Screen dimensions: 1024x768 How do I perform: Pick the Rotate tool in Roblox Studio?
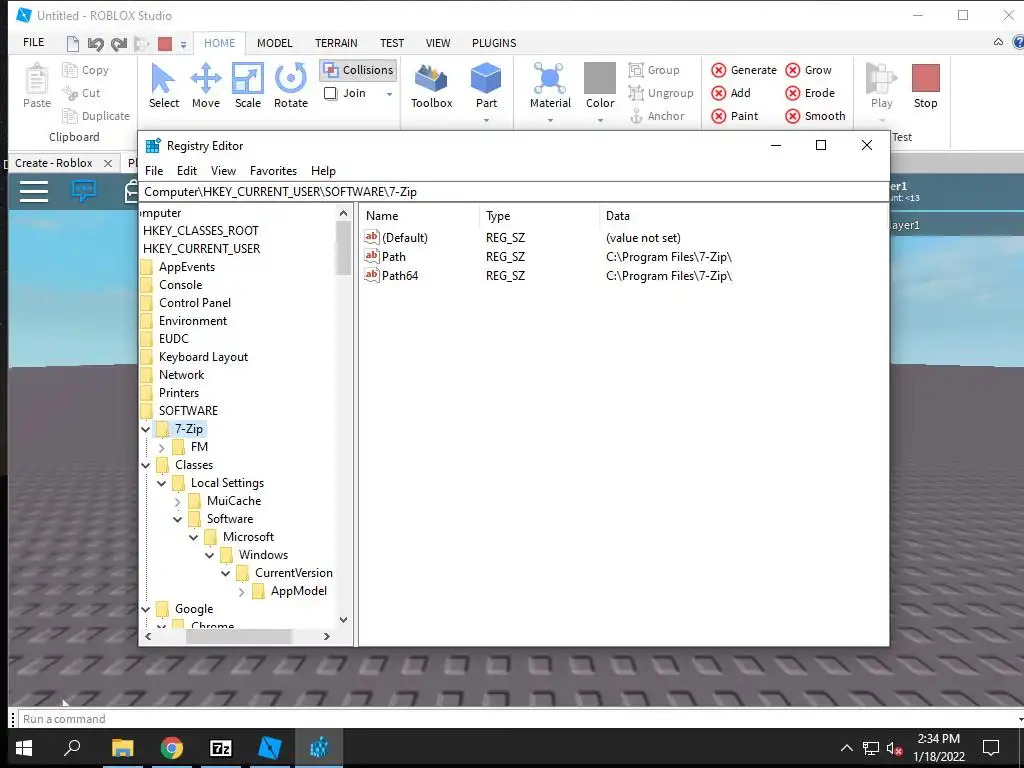click(291, 86)
